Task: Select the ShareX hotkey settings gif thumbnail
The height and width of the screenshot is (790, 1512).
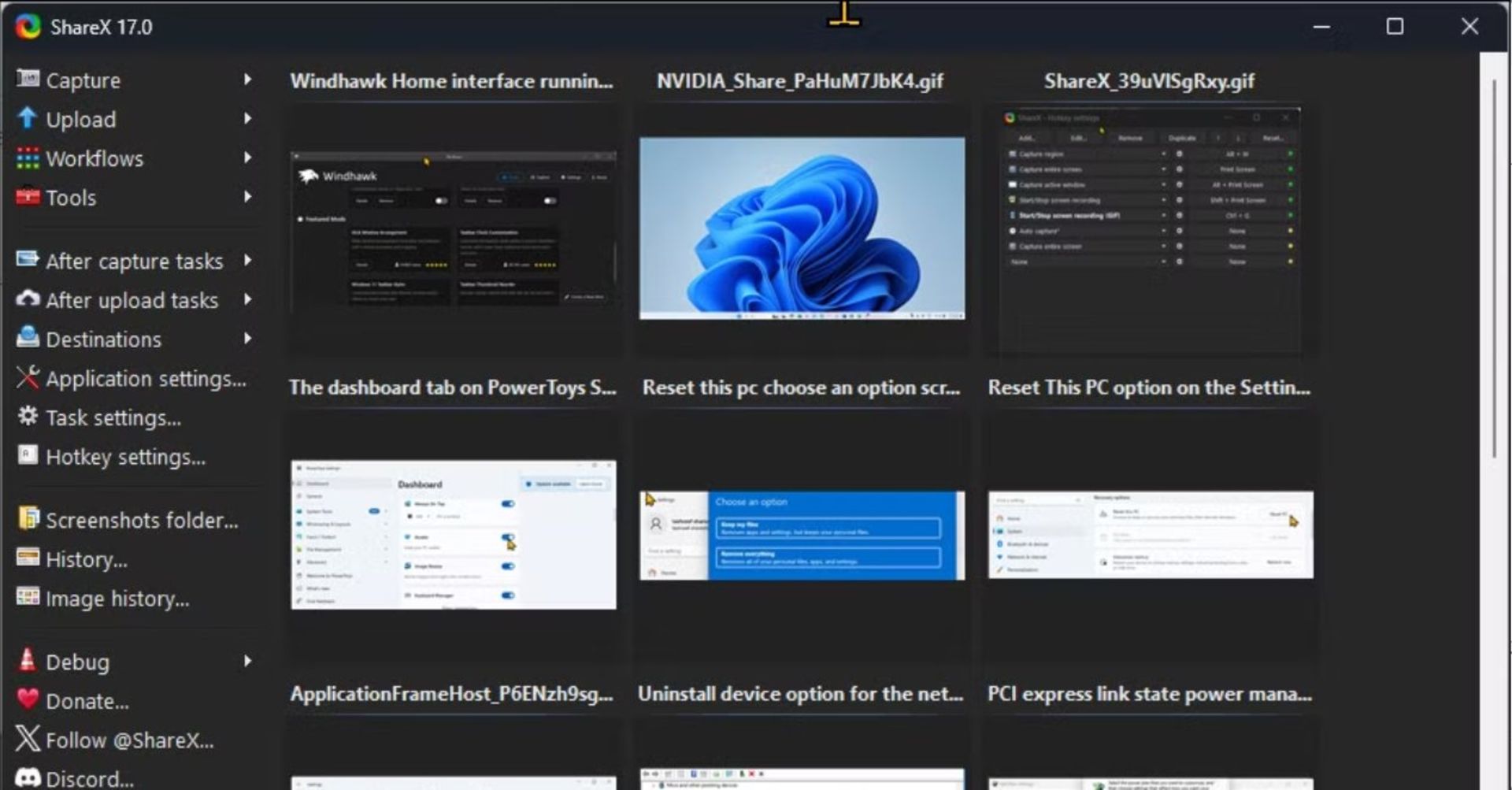Action: 1150,231
